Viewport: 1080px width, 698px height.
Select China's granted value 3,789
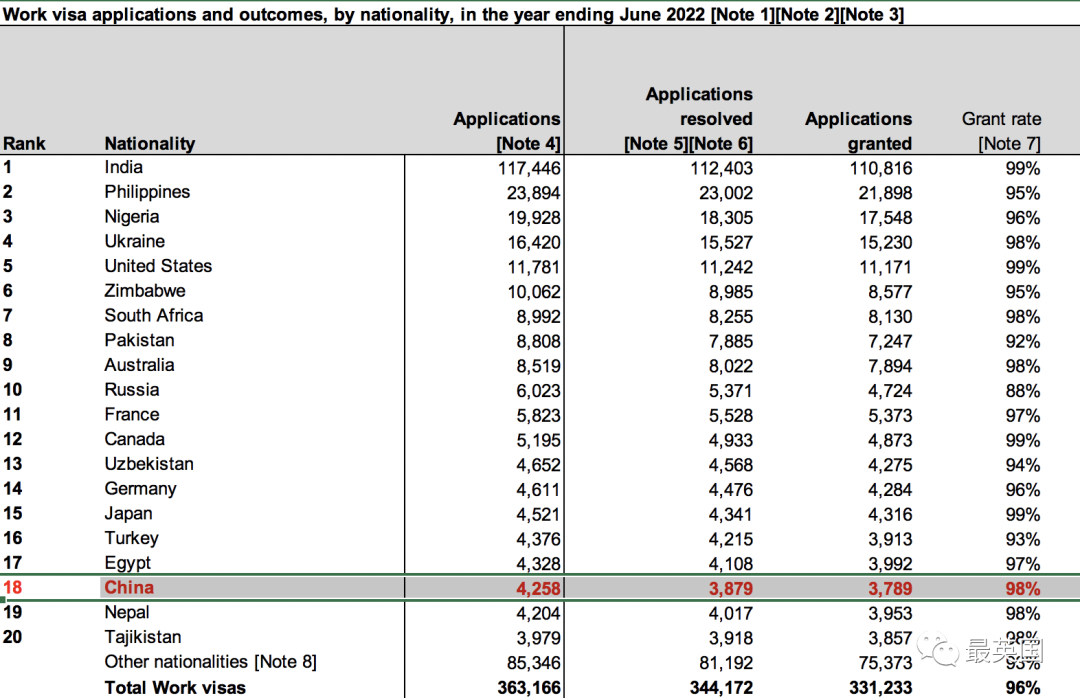[x=890, y=590]
